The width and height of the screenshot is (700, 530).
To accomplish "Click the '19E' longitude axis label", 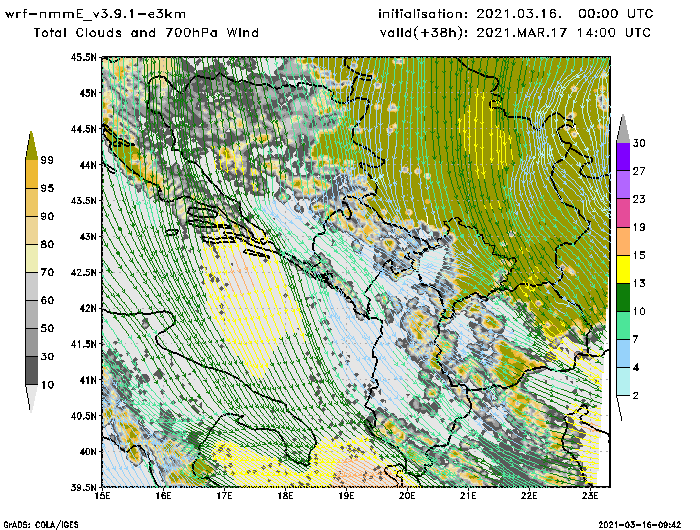I will point(346,496).
